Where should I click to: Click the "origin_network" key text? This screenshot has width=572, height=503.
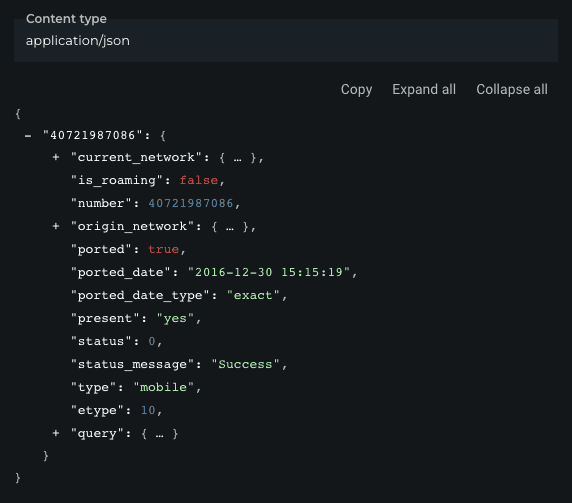(x=132, y=226)
